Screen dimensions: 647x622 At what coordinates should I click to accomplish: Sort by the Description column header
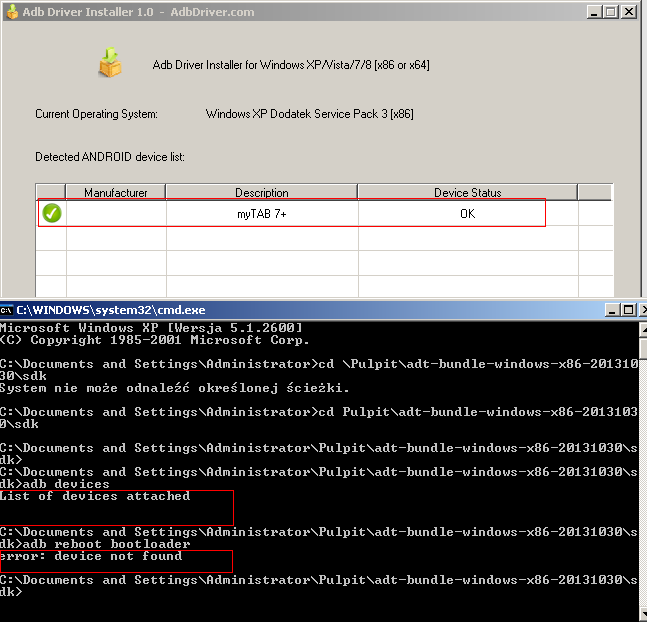point(261,193)
